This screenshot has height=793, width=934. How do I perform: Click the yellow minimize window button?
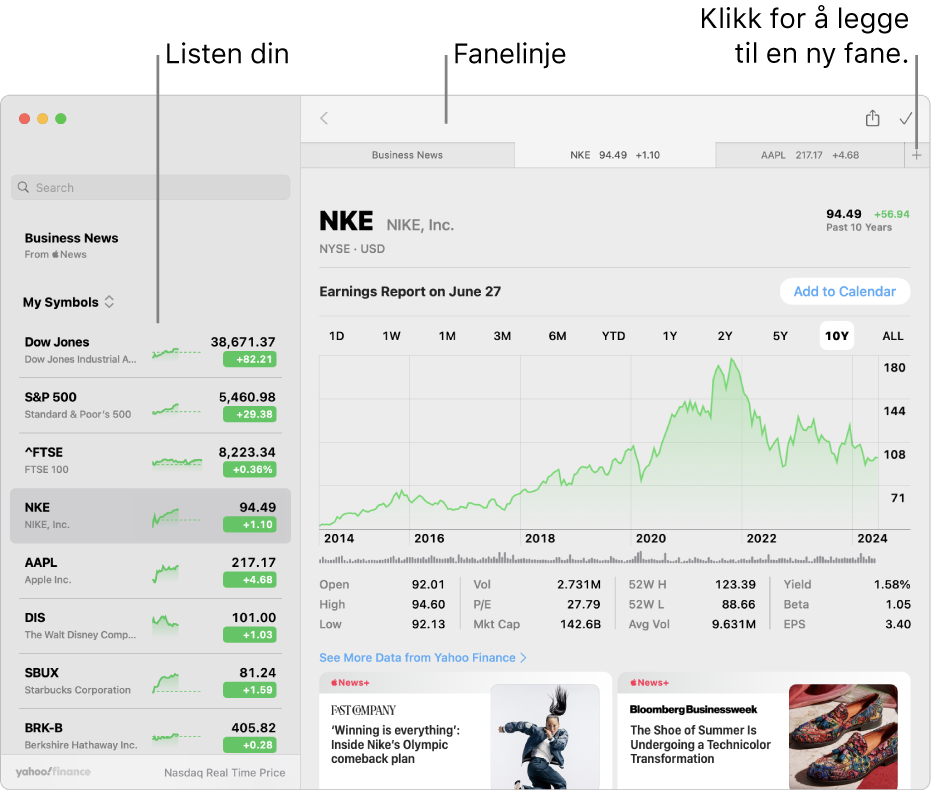[x=42, y=119]
